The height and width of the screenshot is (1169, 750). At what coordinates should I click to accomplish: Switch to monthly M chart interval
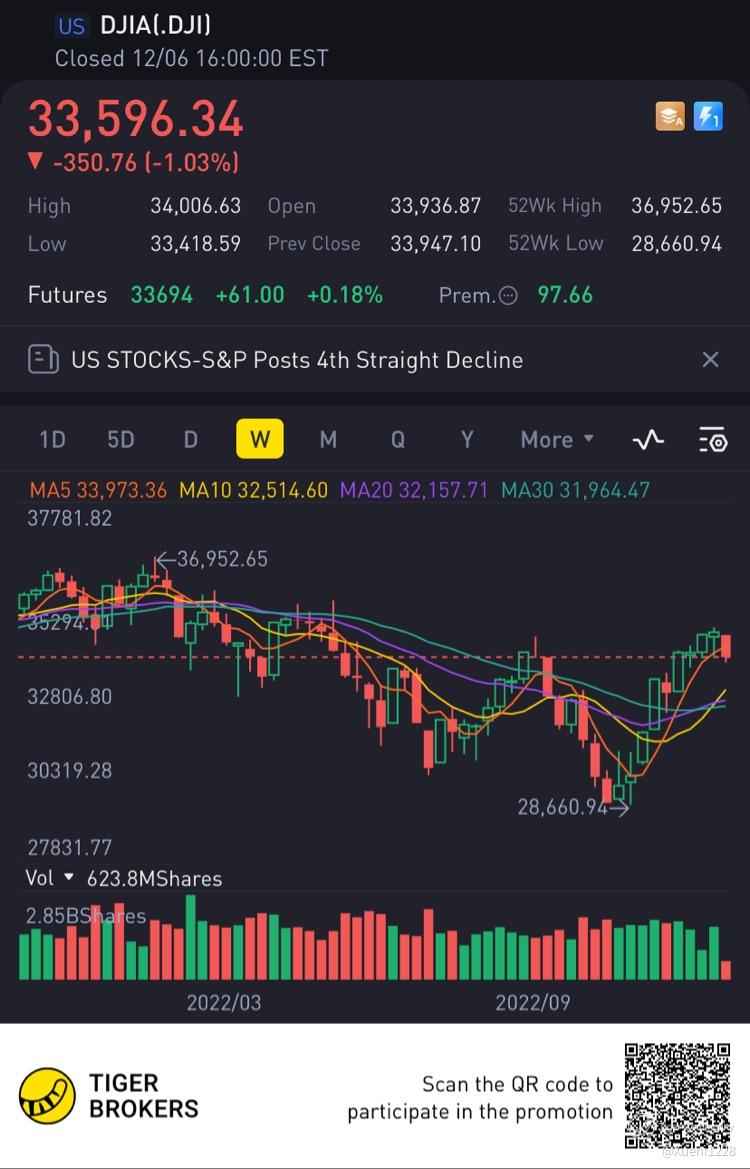[x=328, y=439]
